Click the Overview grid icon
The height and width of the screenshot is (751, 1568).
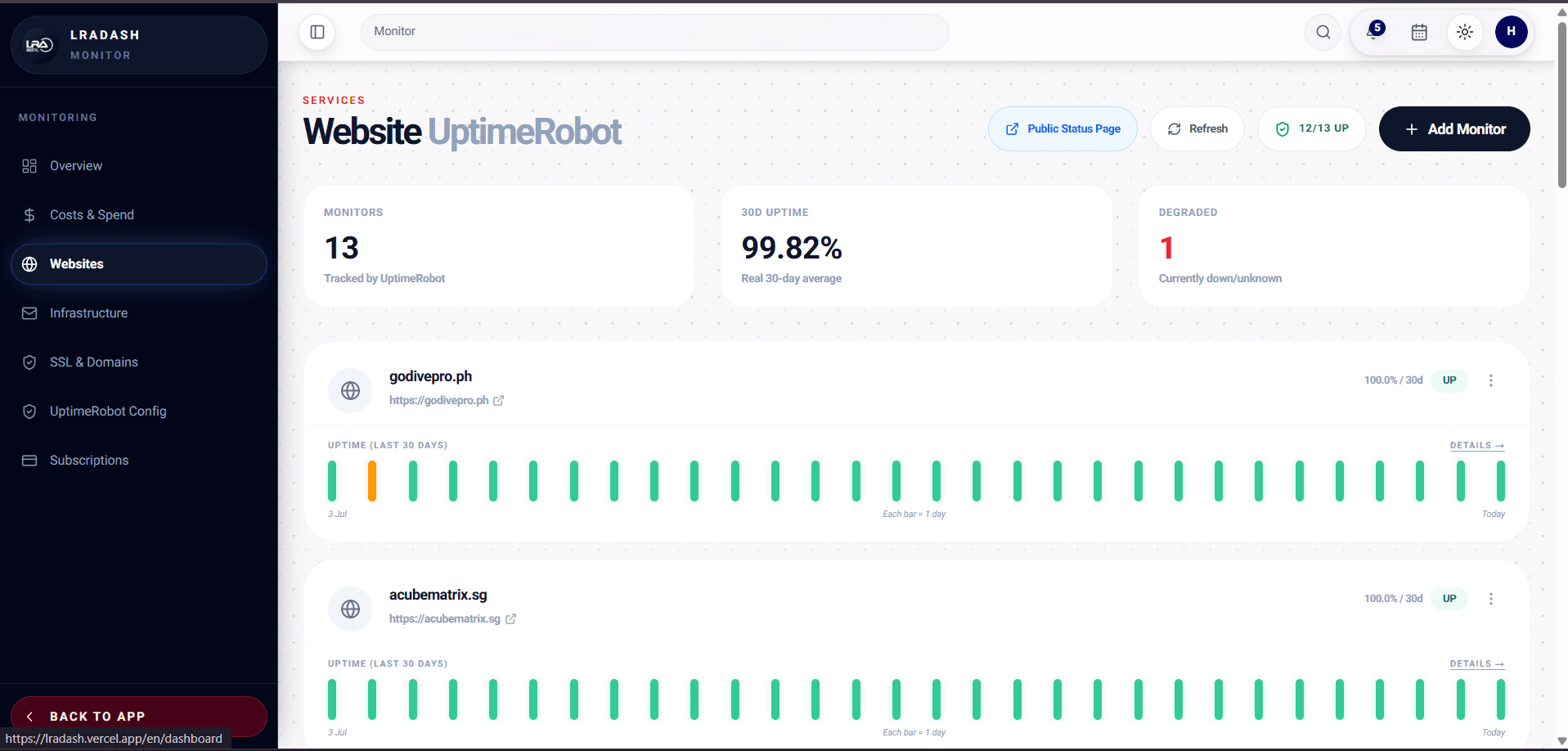[x=29, y=166]
